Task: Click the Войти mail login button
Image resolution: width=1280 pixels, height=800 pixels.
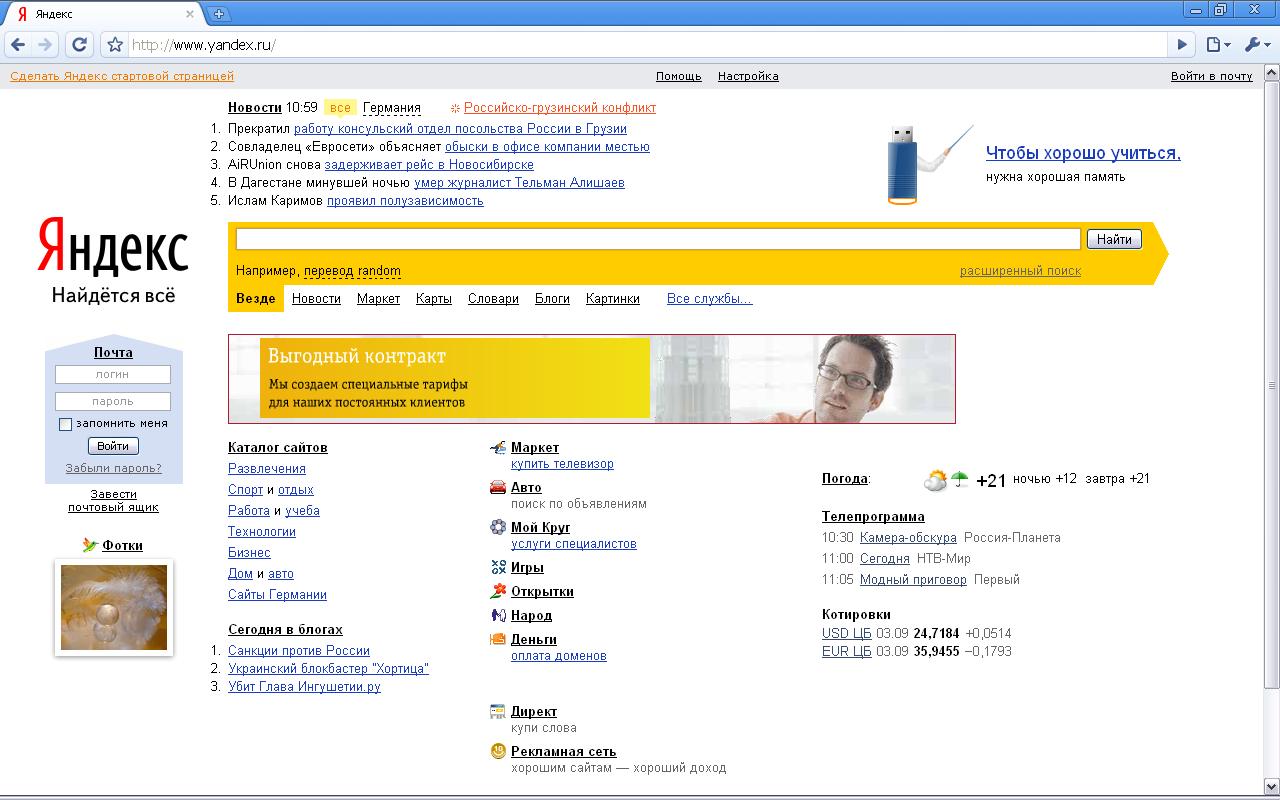Action: (113, 446)
